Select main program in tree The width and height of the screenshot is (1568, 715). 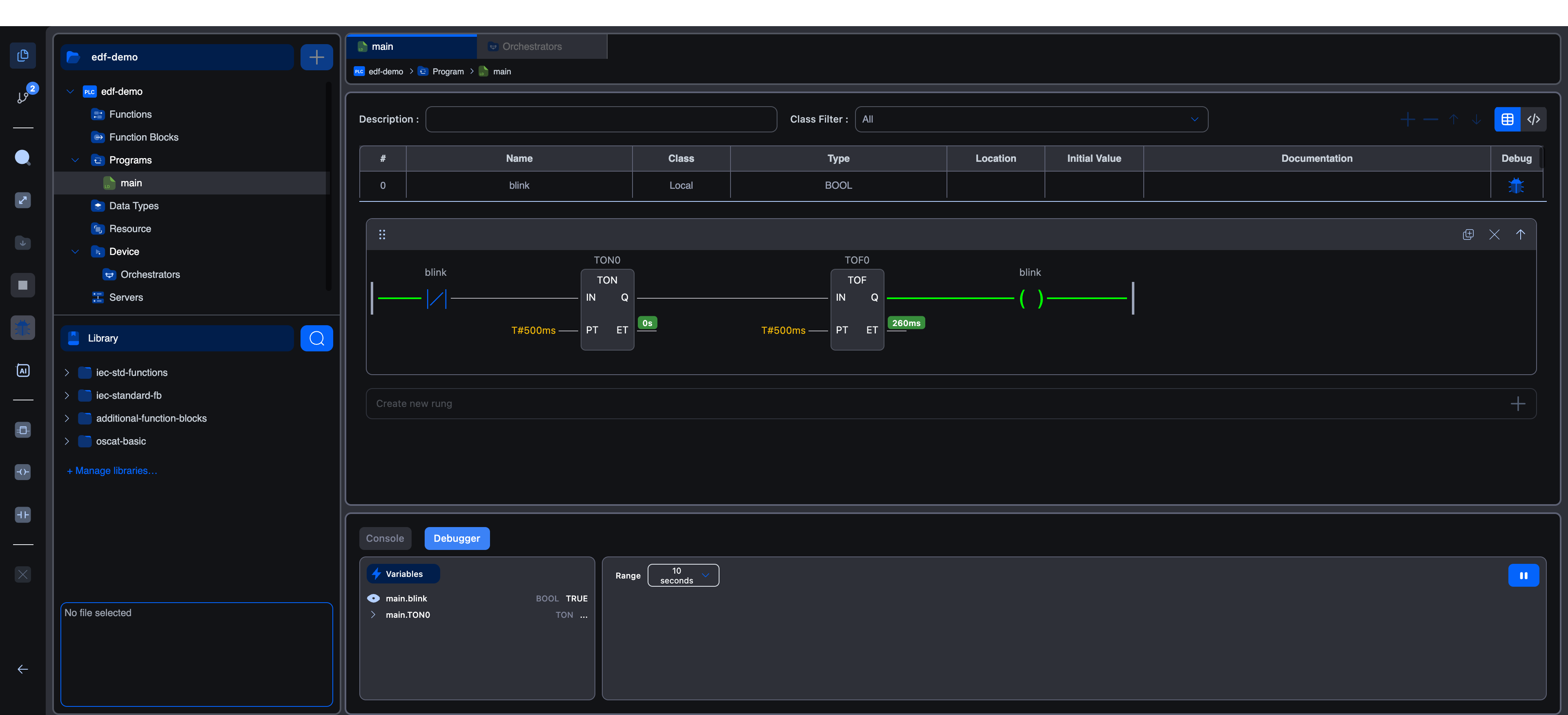[191, 183]
